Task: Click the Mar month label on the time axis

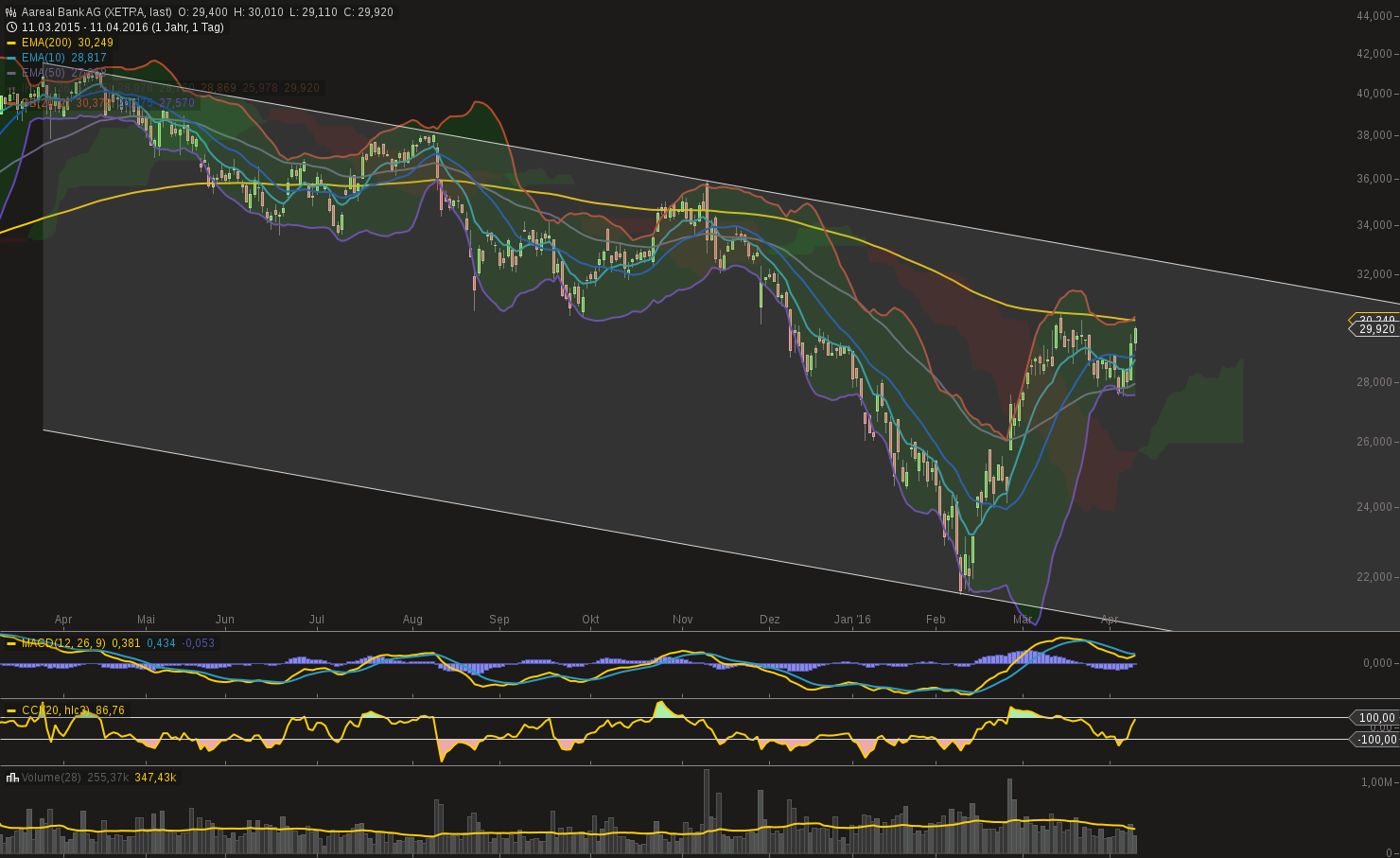Action: [1023, 620]
